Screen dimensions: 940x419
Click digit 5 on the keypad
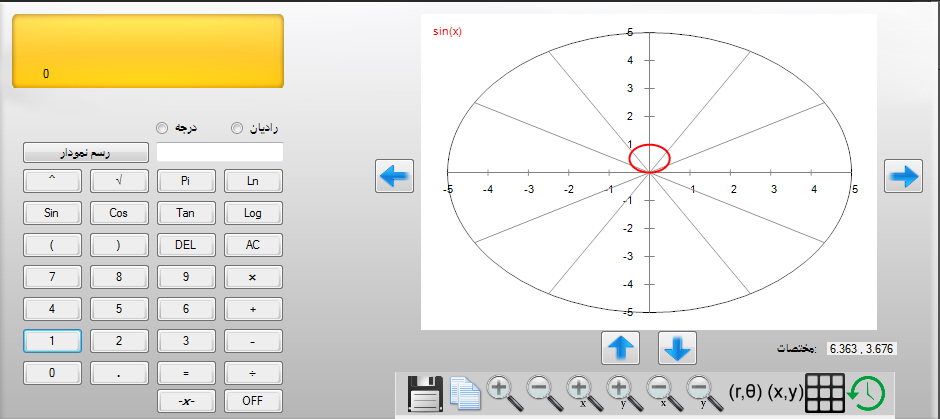pyautogui.click(x=119, y=309)
